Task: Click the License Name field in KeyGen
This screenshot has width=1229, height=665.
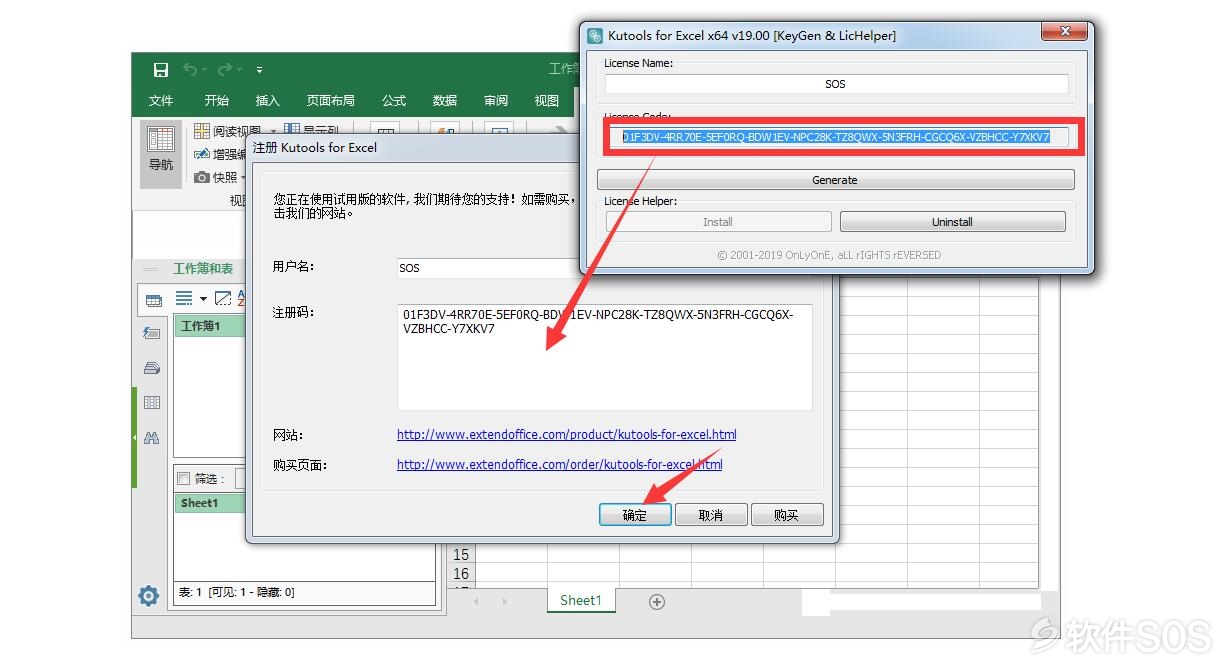Action: pyautogui.click(x=836, y=85)
